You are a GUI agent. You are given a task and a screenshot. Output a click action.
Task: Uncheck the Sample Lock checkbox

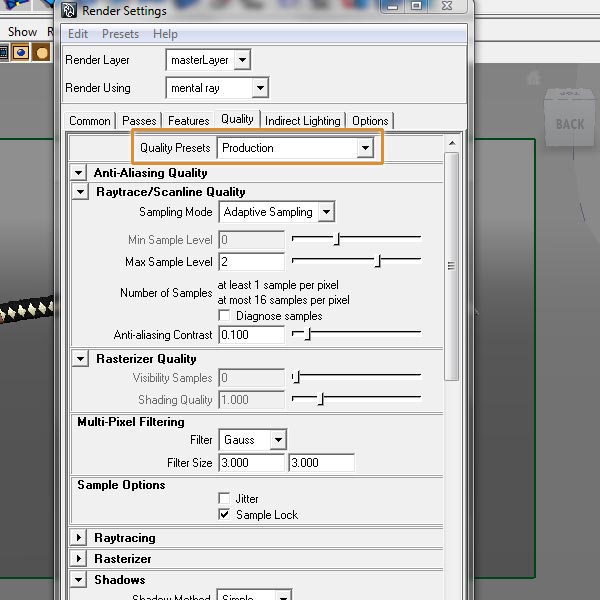coord(224,514)
